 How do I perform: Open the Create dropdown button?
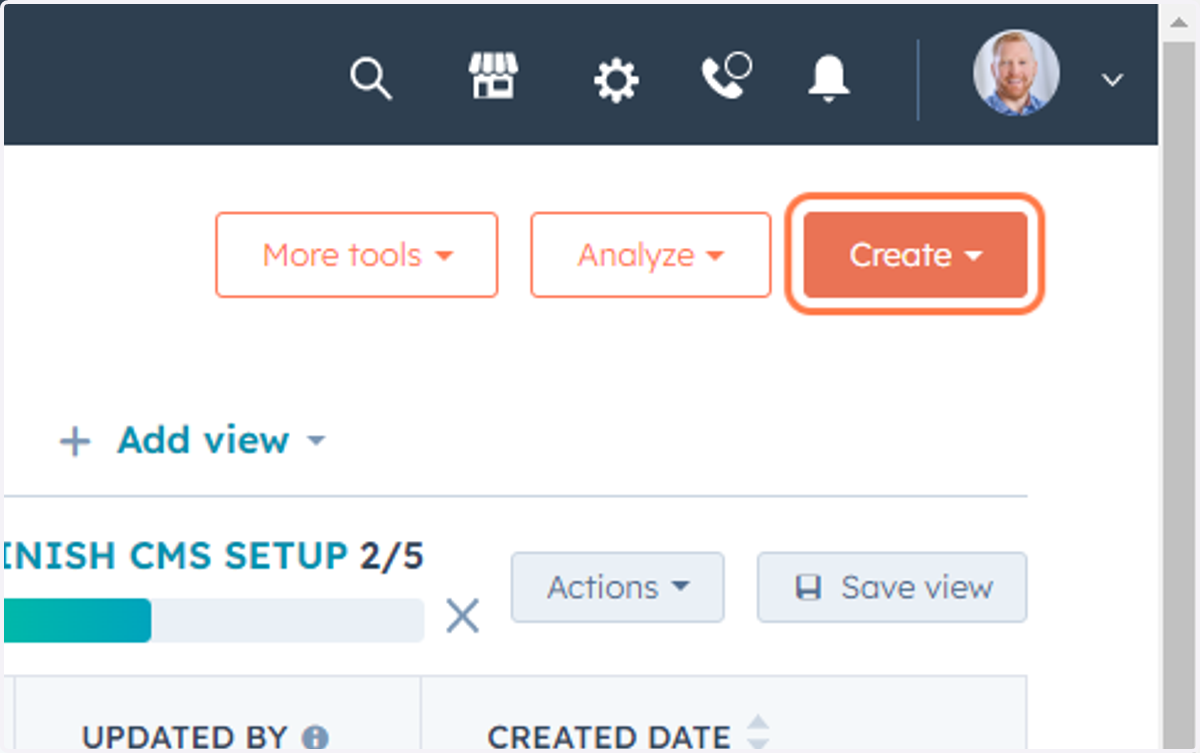tap(916, 255)
